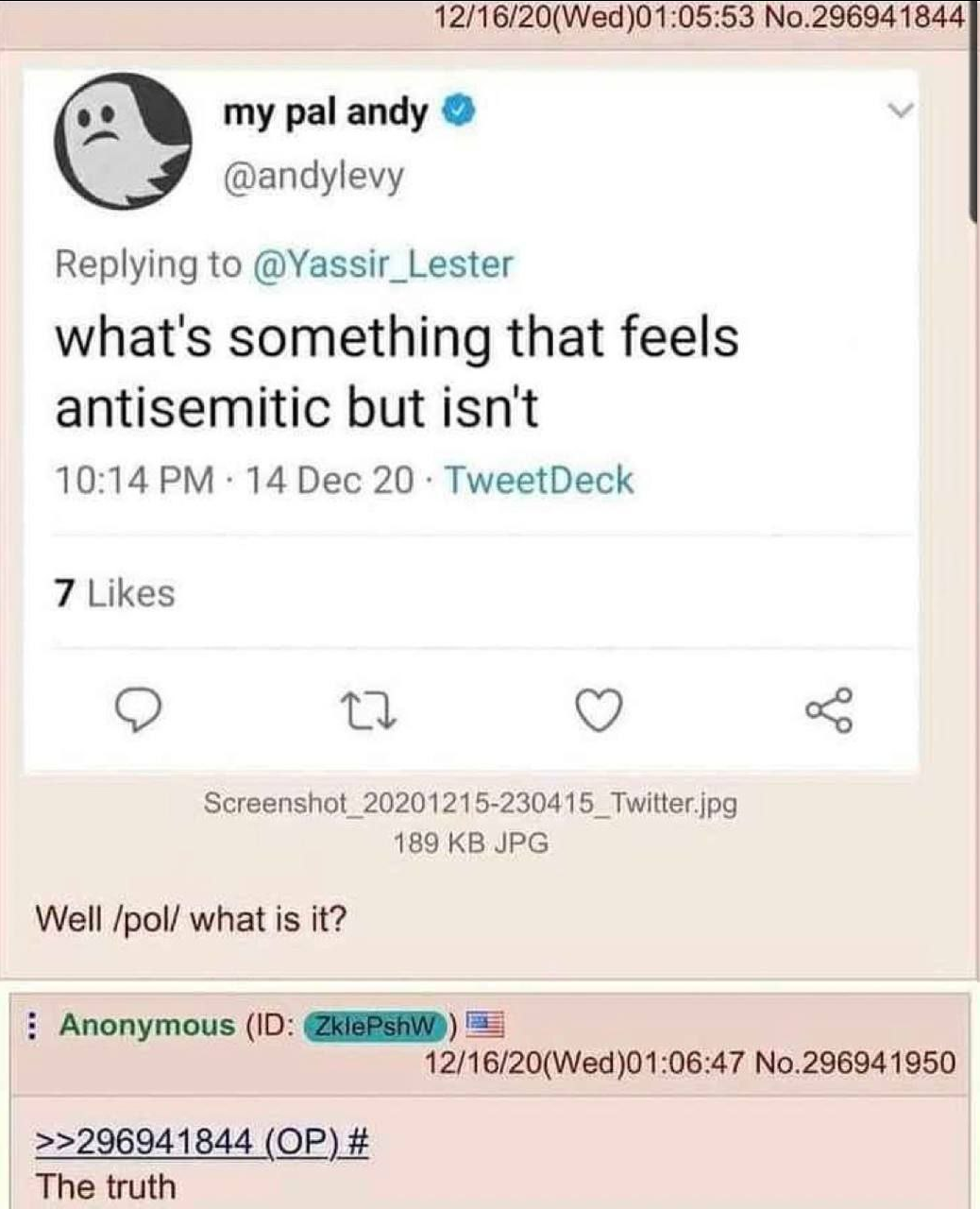Expand the tweet options chevron
The image size is (980, 1209).
(x=902, y=111)
